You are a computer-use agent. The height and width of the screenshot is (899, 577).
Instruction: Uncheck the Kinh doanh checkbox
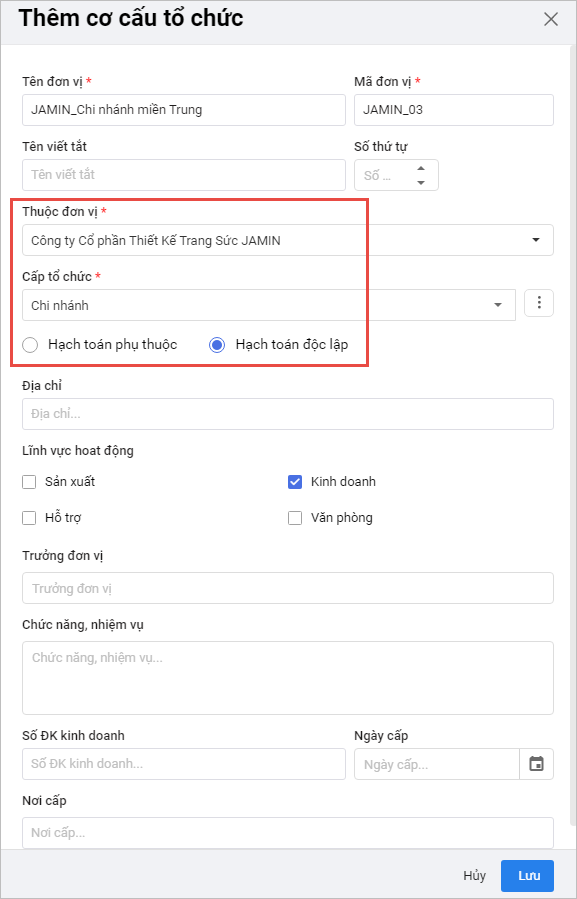[295, 482]
